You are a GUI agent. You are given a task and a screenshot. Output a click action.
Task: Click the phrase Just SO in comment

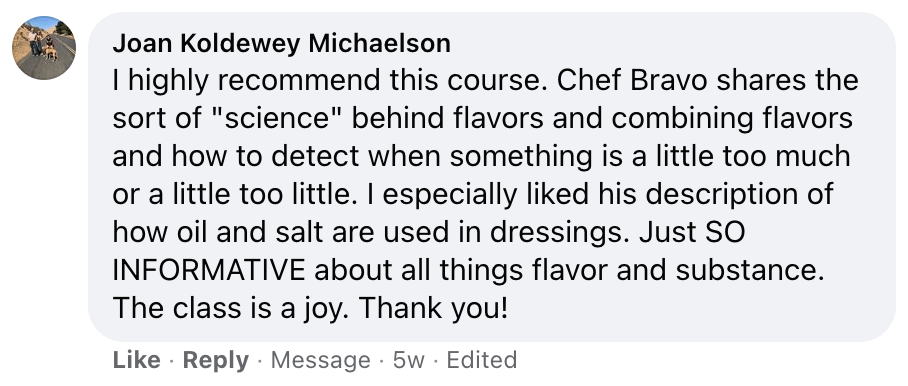click(692, 233)
